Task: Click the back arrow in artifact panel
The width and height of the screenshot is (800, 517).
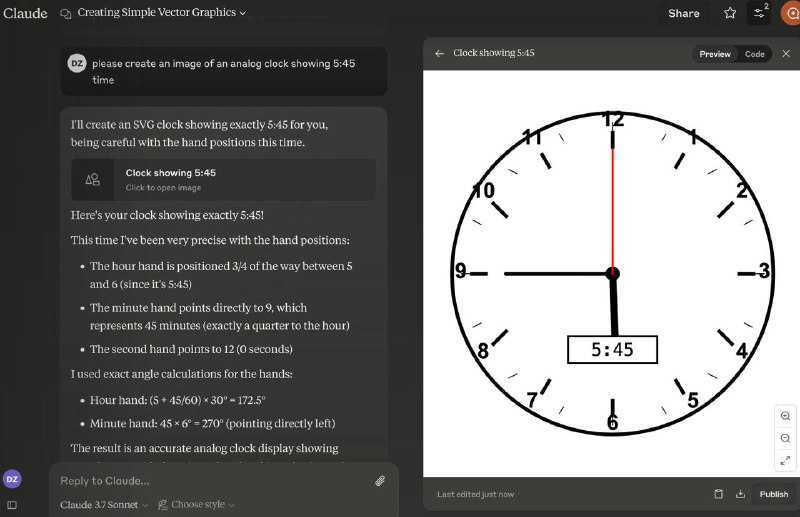Action: (x=439, y=53)
